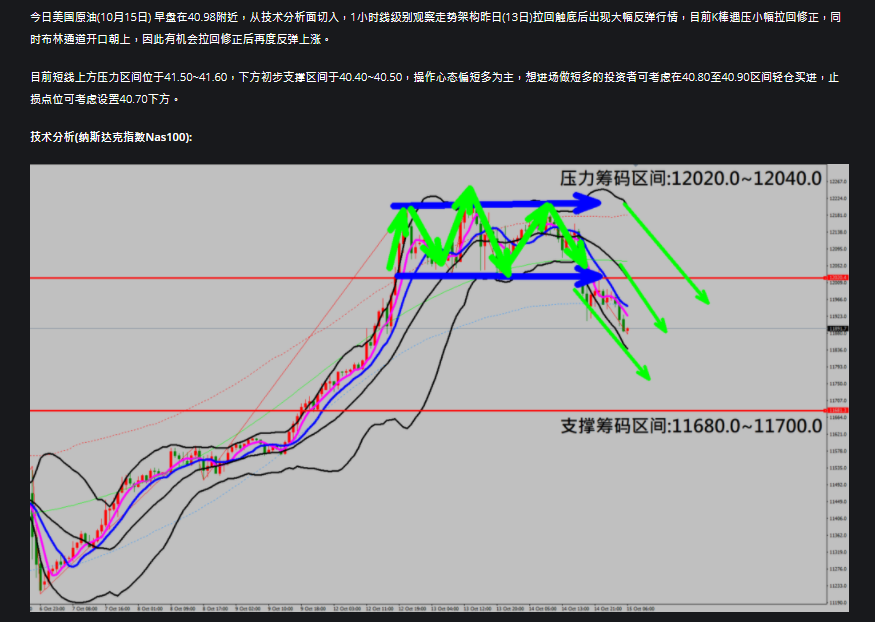The height and width of the screenshot is (622, 875).
Task: Click the red upper resistance price tag
Action: pyautogui.click(x=838, y=277)
